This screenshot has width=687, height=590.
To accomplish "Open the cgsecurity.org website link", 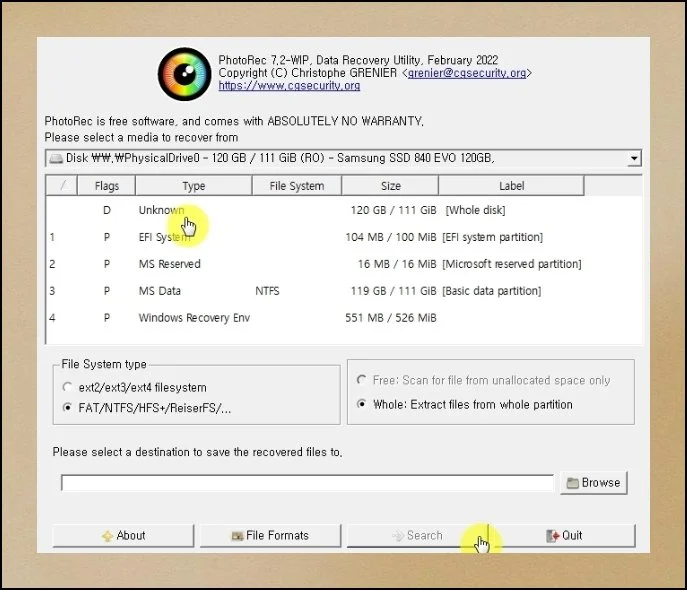I will [289, 86].
